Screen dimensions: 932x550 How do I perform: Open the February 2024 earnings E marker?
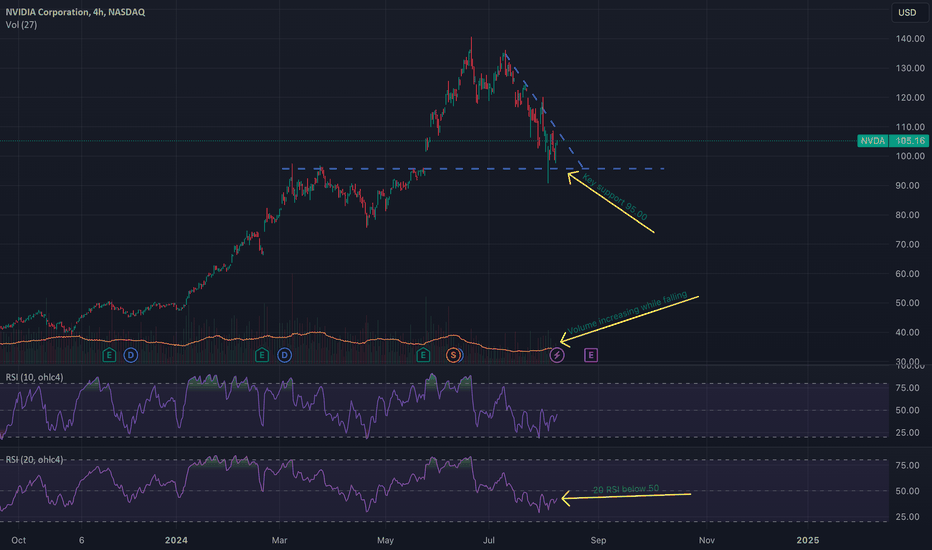(x=262, y=356)
